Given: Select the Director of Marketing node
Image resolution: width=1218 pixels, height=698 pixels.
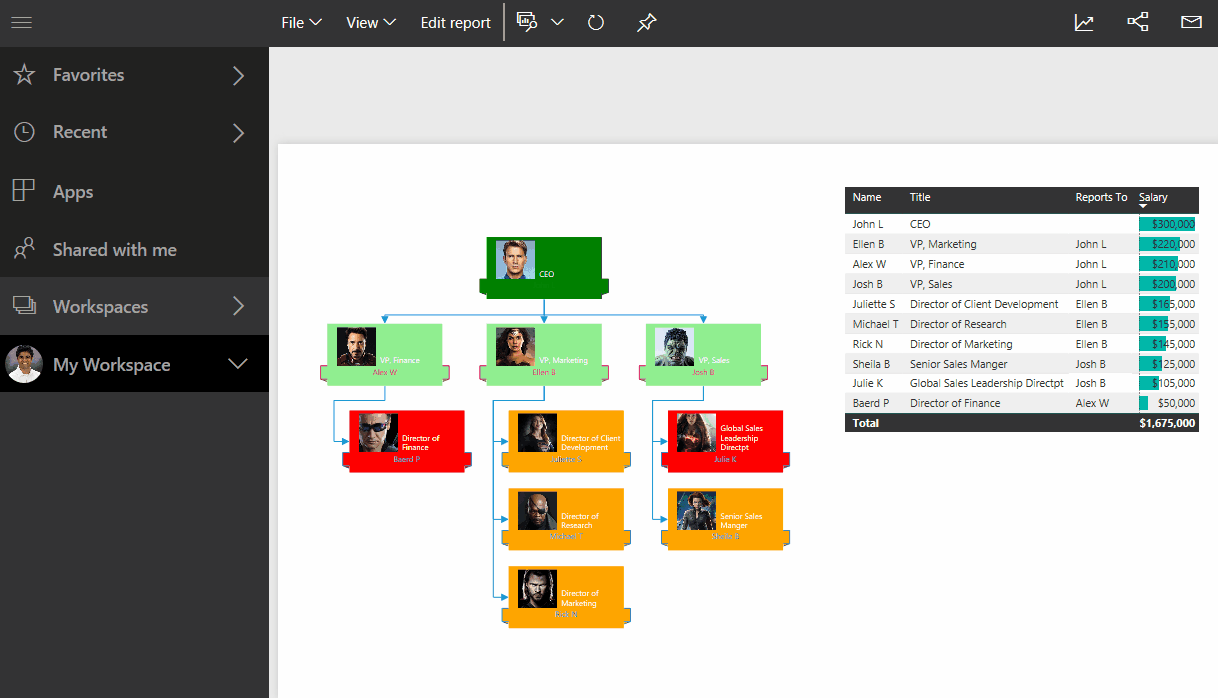Looking at the screenshot, I should point(566,596).
